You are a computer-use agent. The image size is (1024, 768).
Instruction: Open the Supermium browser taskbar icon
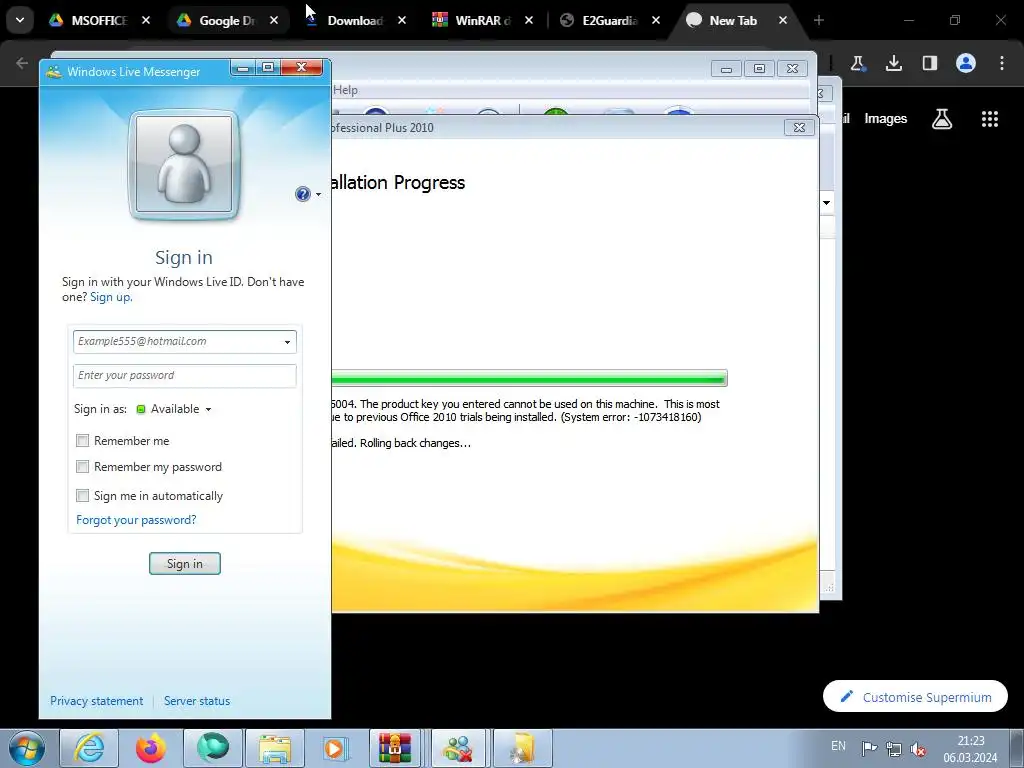tap(213, 748)
